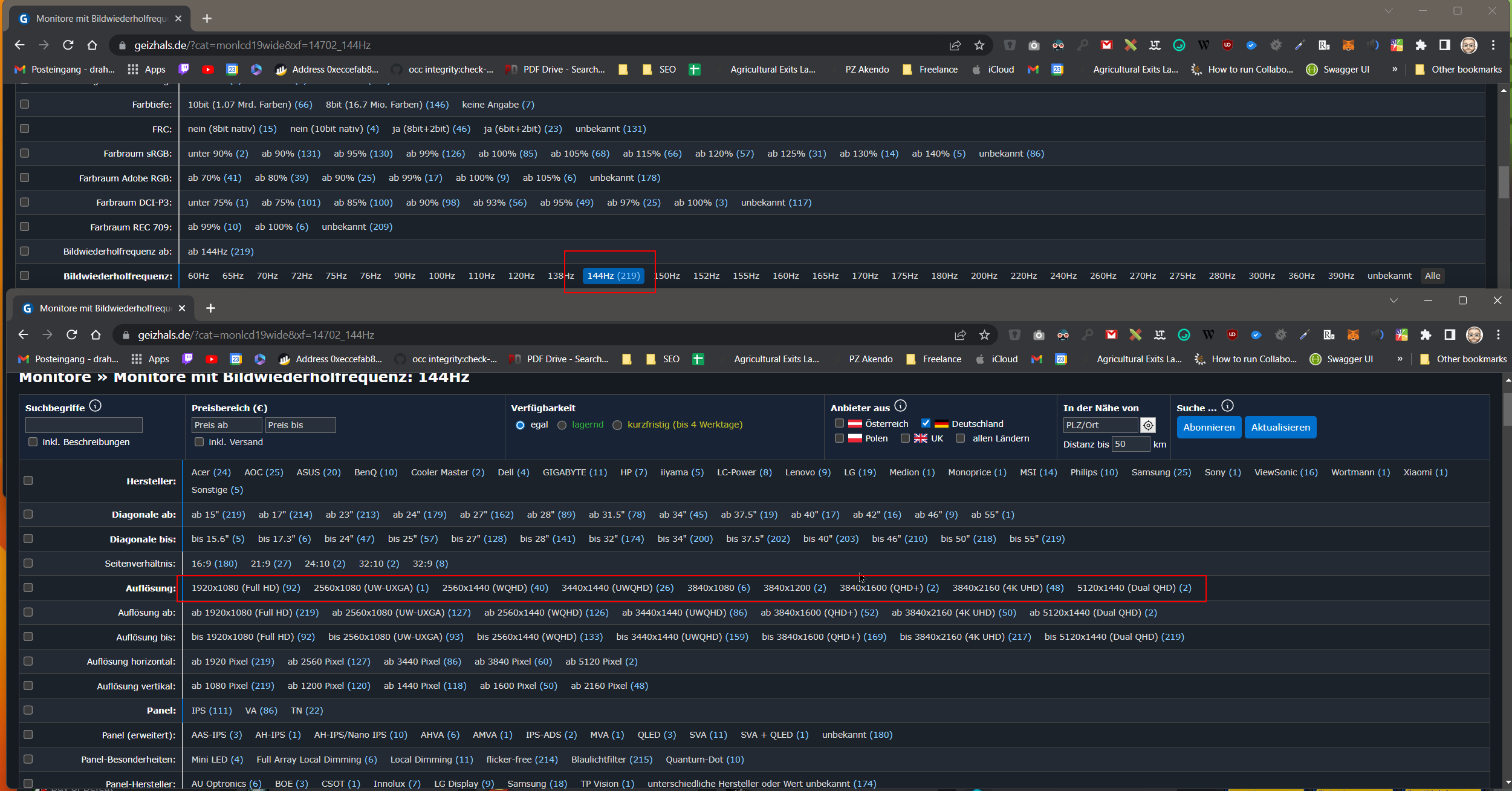Click the Preis ab input field

(x=227, y=425)
